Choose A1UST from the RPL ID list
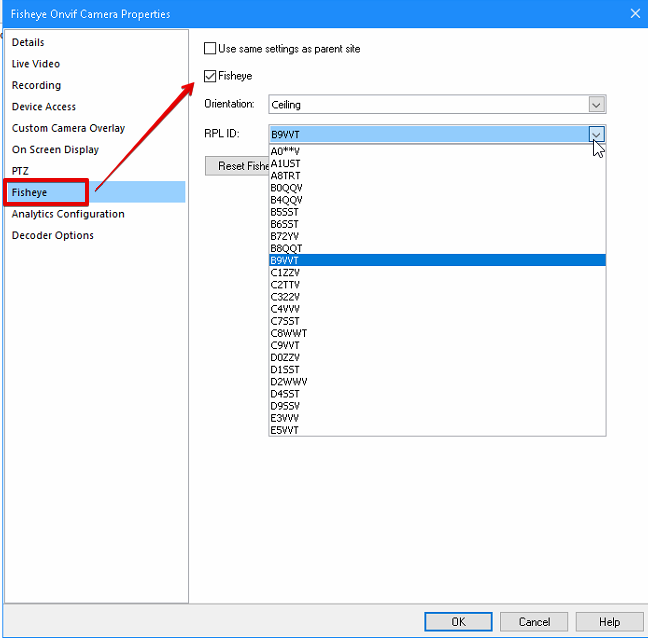Viewport: 648px width, 638px height. pyautogui.click(x=437, y=164)
